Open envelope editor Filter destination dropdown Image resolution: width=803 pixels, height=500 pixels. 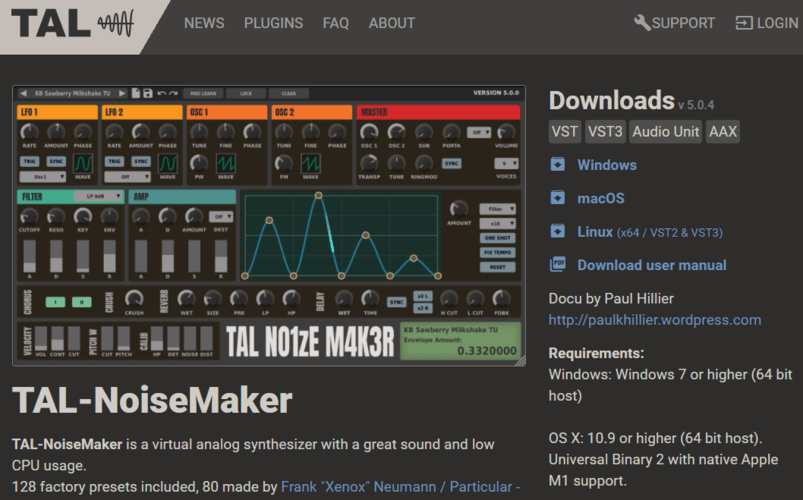497,209
